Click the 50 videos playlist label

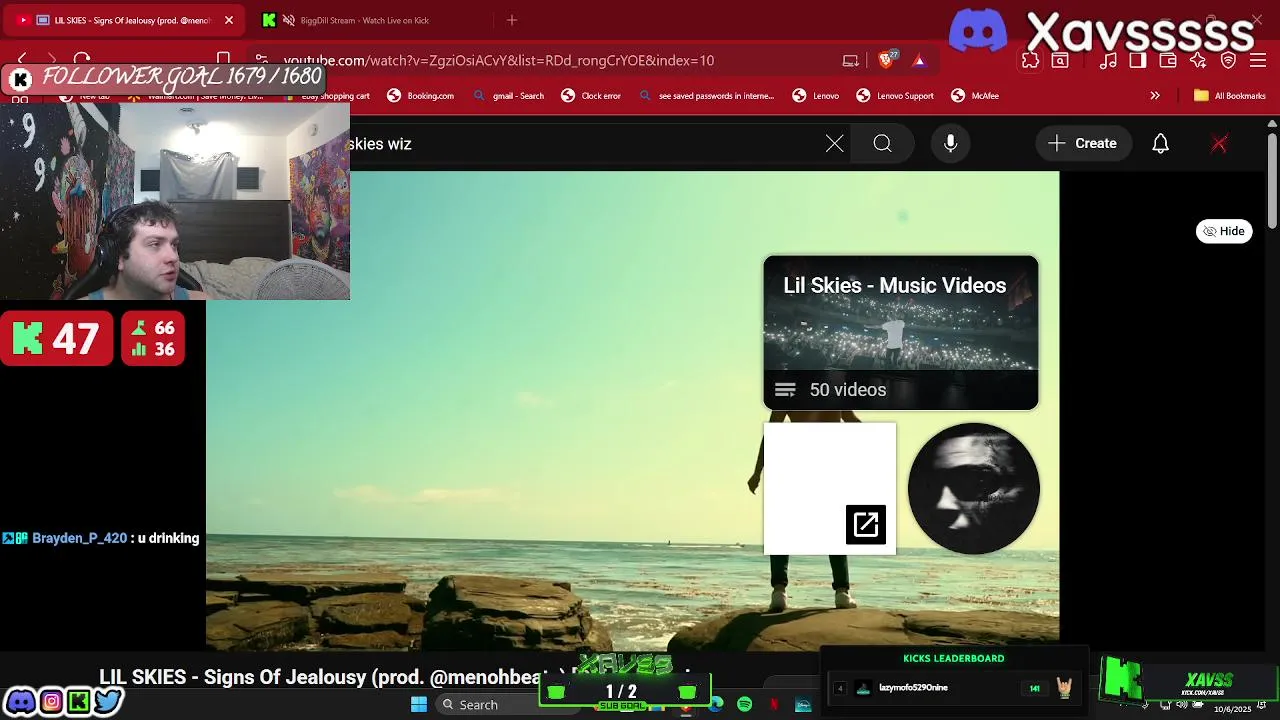(847, 390)
